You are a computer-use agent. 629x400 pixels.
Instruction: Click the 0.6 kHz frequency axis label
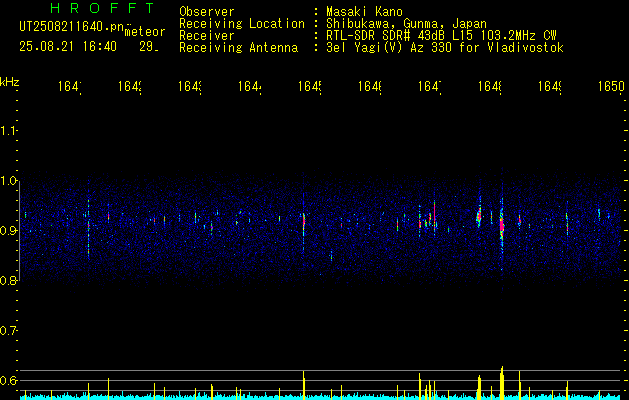tap(8, 380)
